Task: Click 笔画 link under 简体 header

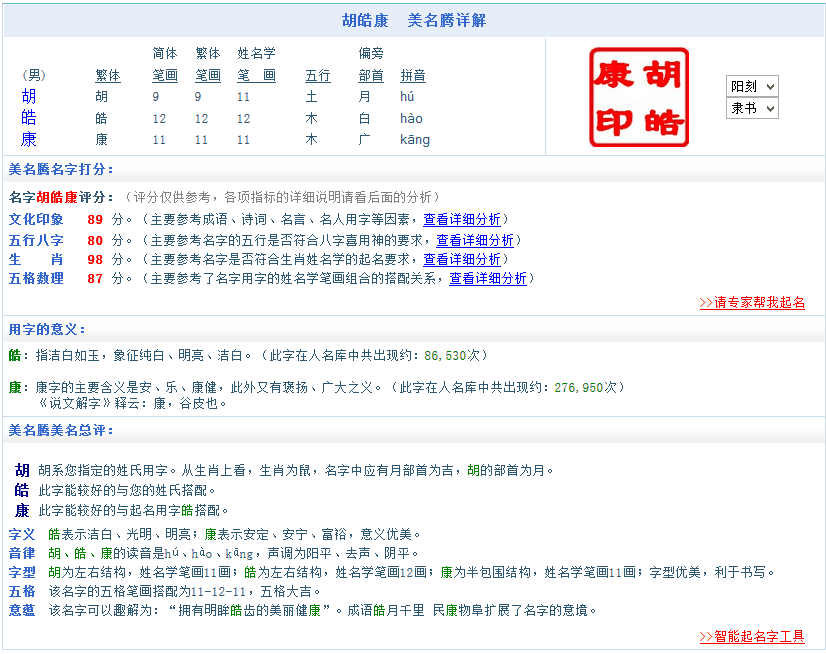Action: tap(165, 75)
